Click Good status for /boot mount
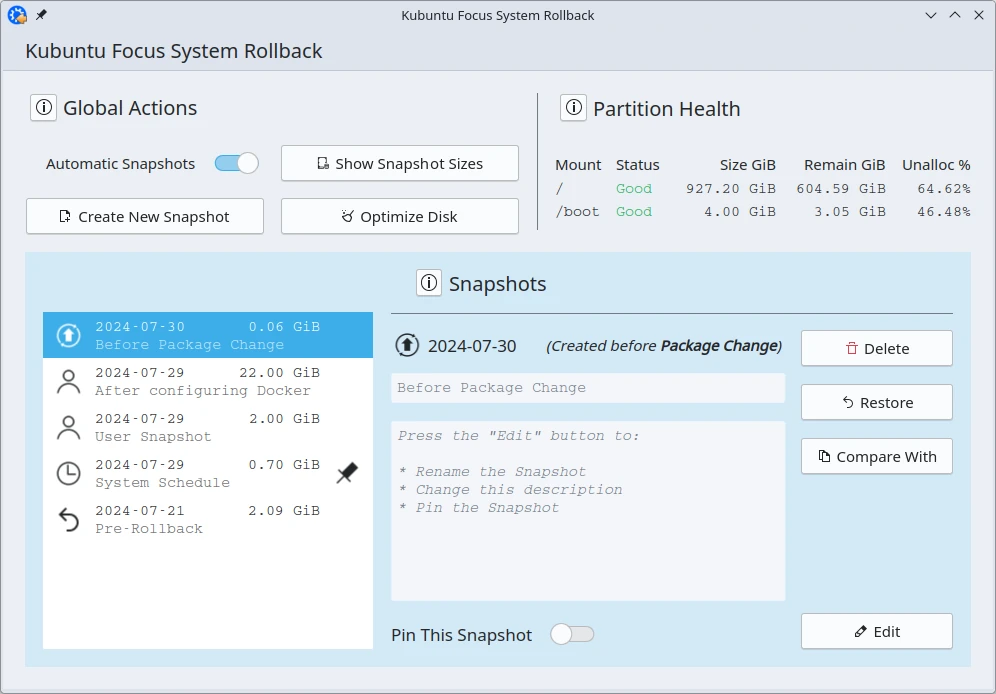 click(634, 211)
